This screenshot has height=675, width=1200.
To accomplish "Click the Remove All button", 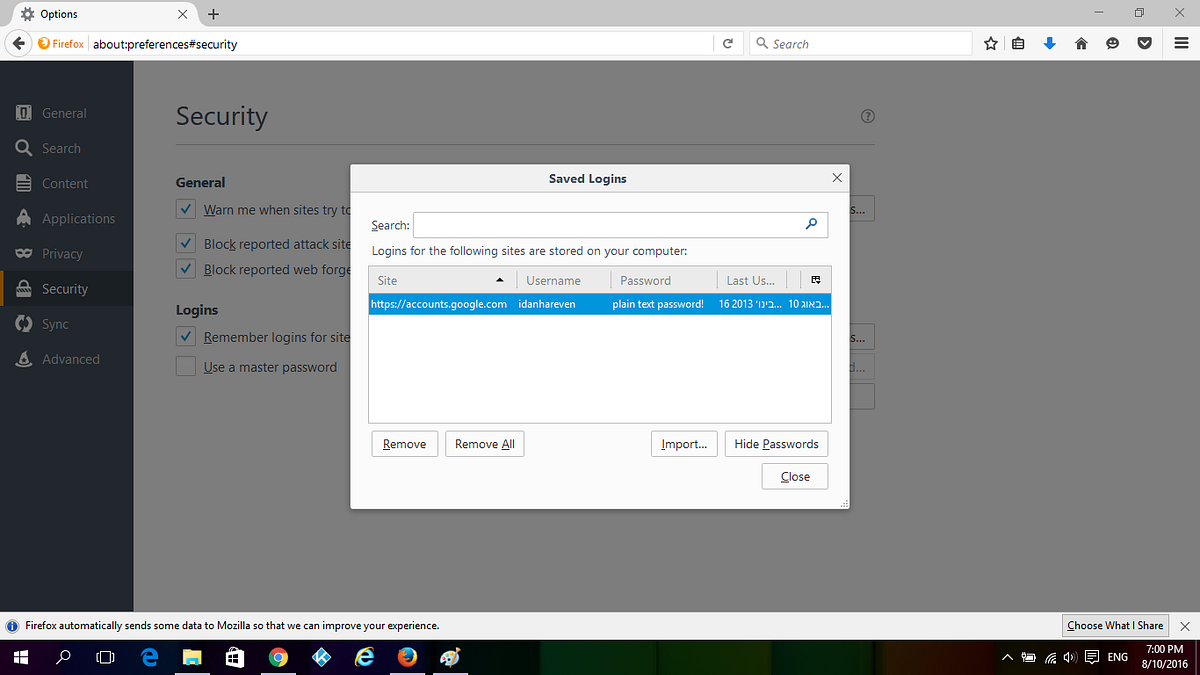I will click(484, 443).
